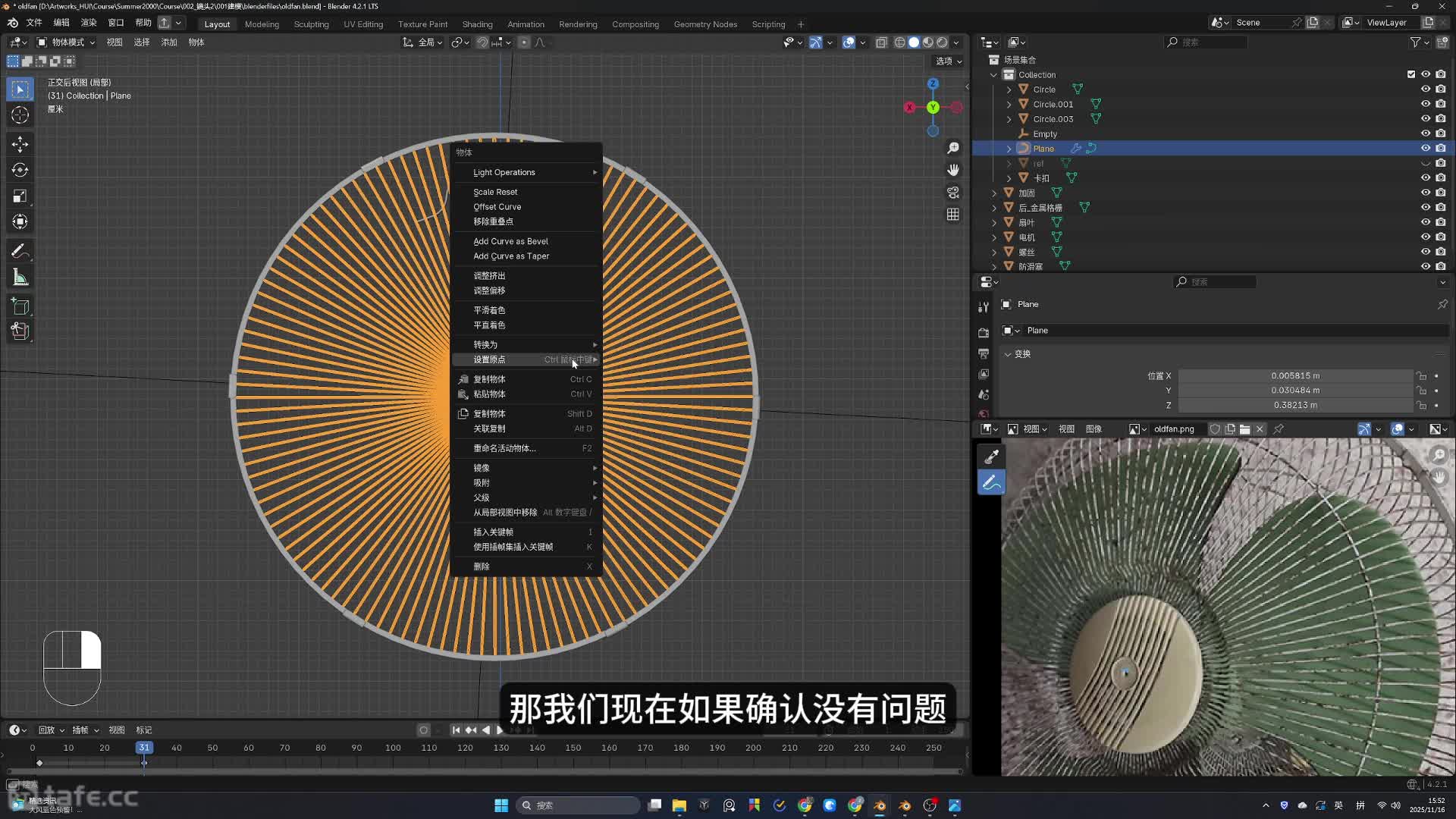
Task: Toggle visibility of 扇叶 collection
Action: tap(1425, 222)
